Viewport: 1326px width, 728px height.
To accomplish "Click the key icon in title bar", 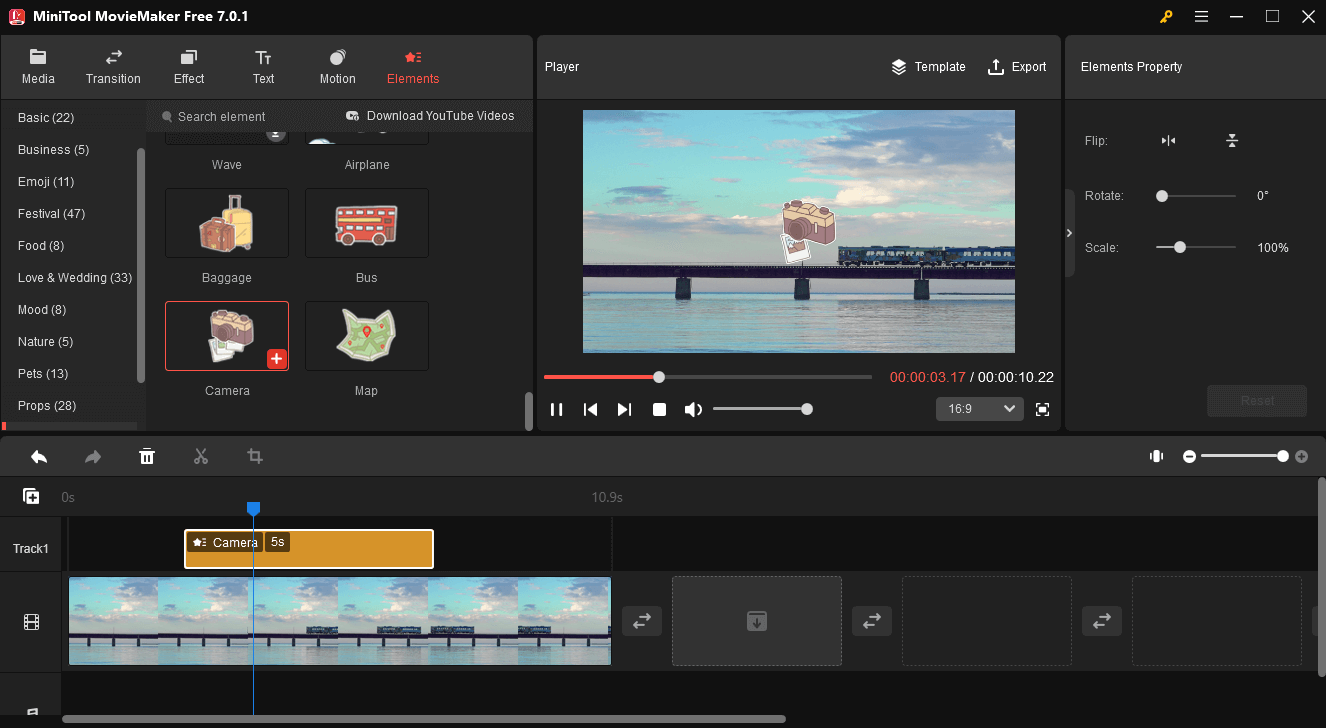I will point(1166,16).
